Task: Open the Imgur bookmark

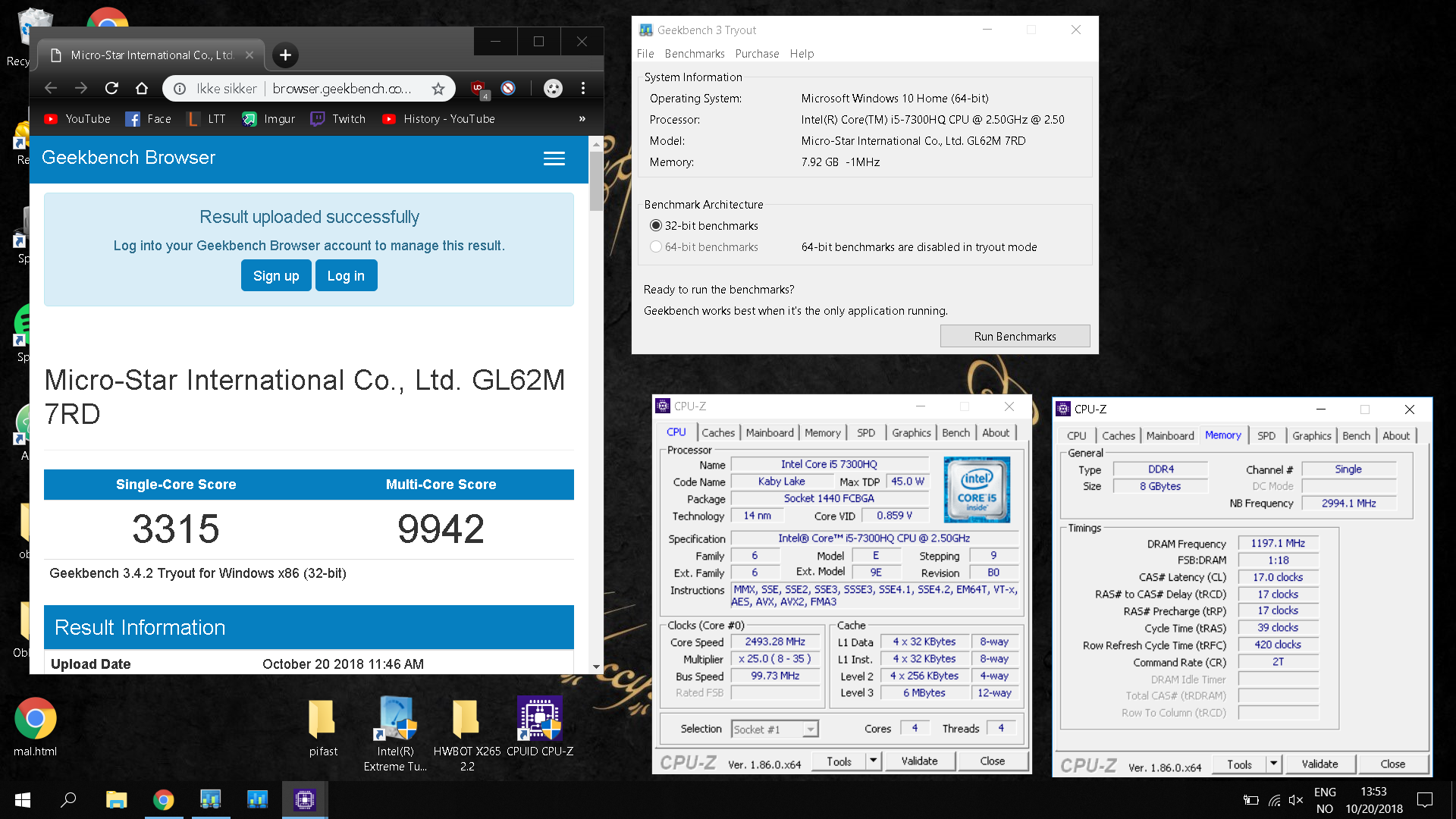Action: coord(268,119)
